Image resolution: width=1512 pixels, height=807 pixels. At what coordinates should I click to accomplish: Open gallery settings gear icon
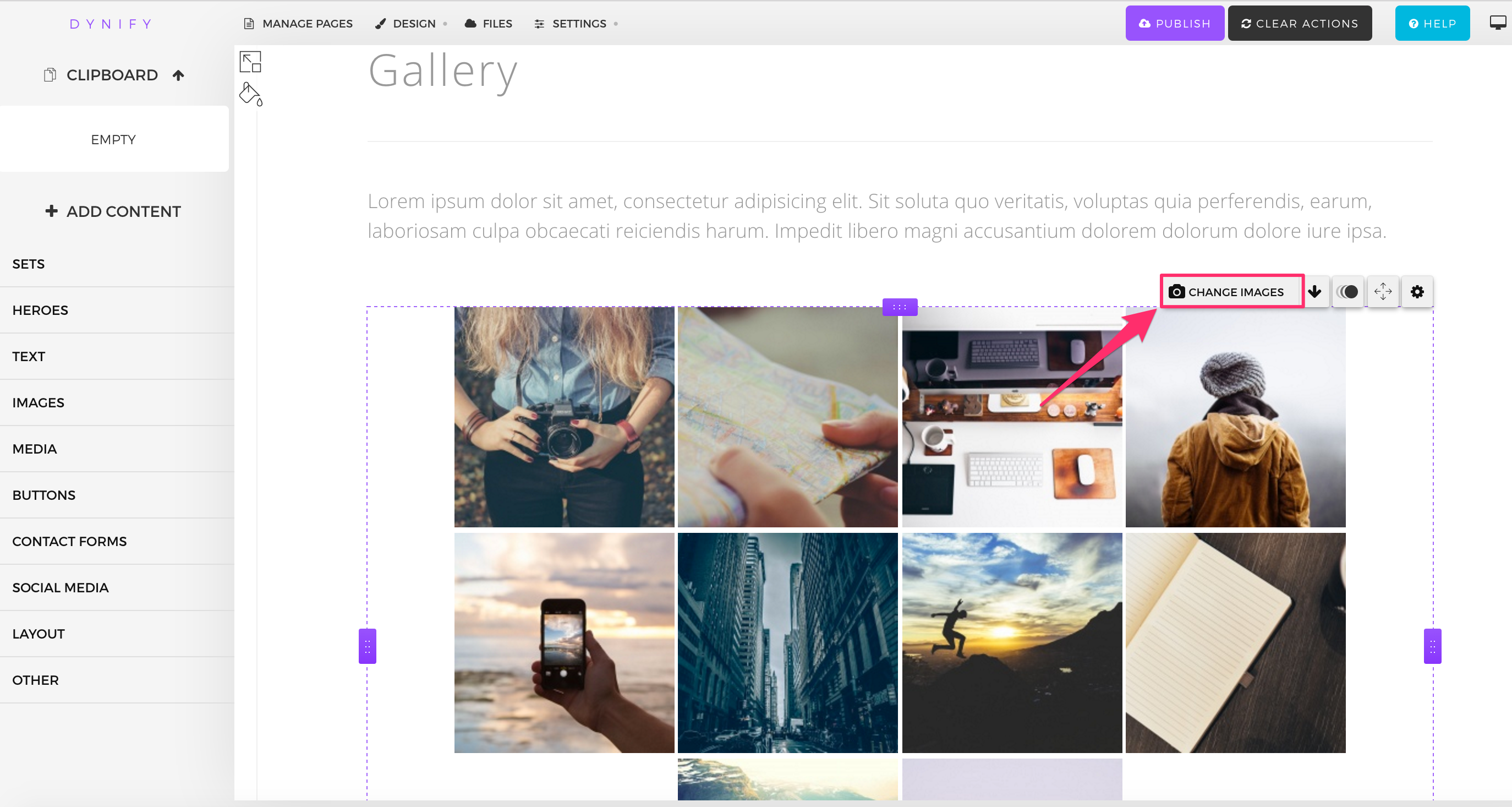[x=1417, y=291]
